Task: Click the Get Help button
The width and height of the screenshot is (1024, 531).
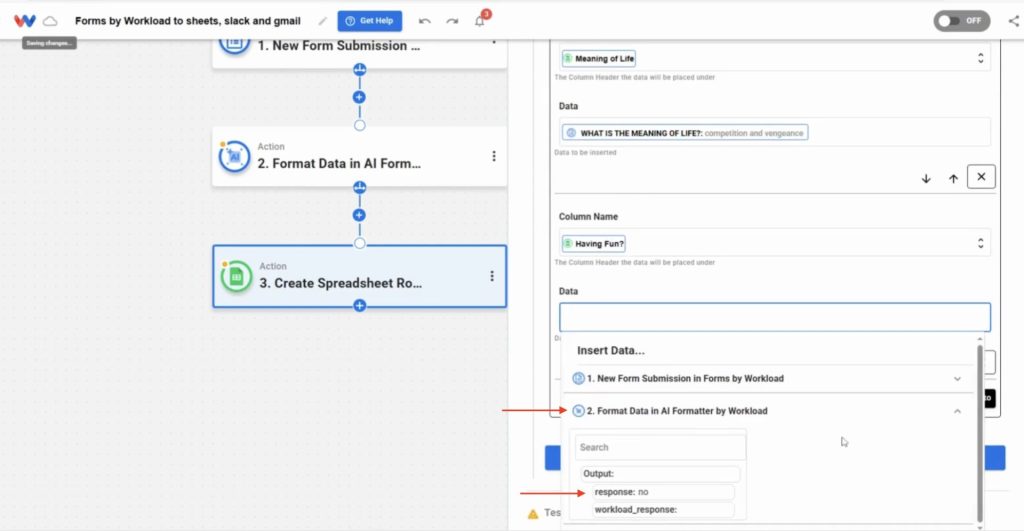Action: click(x=370, y=21)
